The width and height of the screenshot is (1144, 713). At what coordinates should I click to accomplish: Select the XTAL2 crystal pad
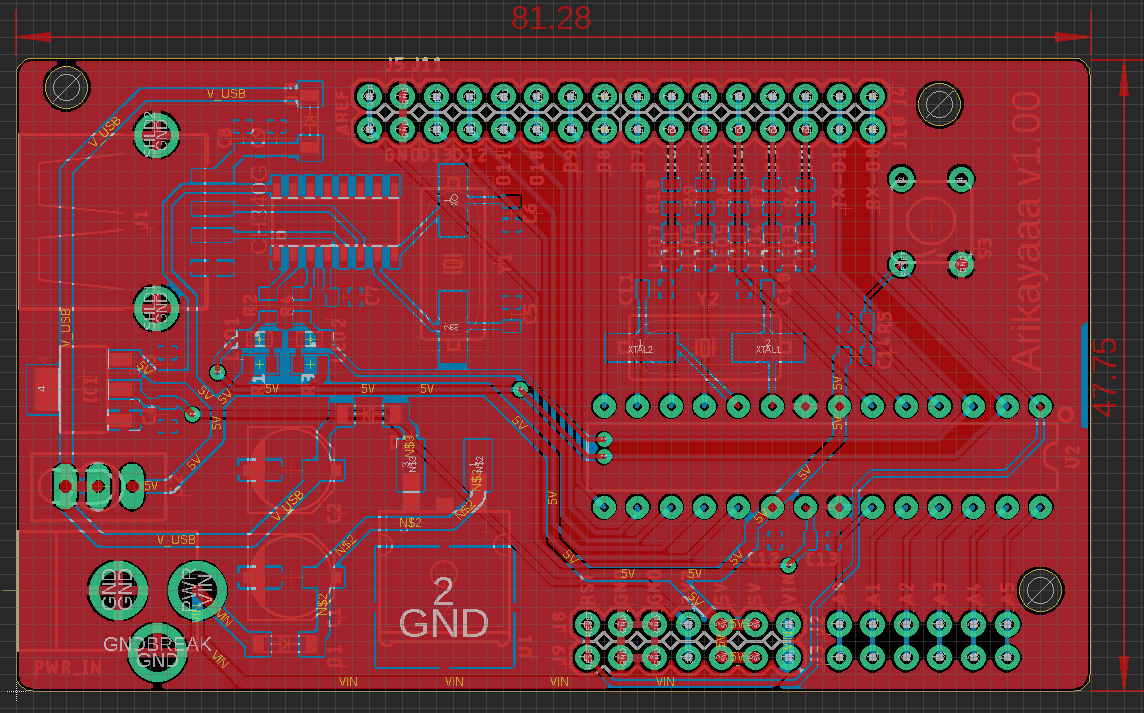[641, 346]
